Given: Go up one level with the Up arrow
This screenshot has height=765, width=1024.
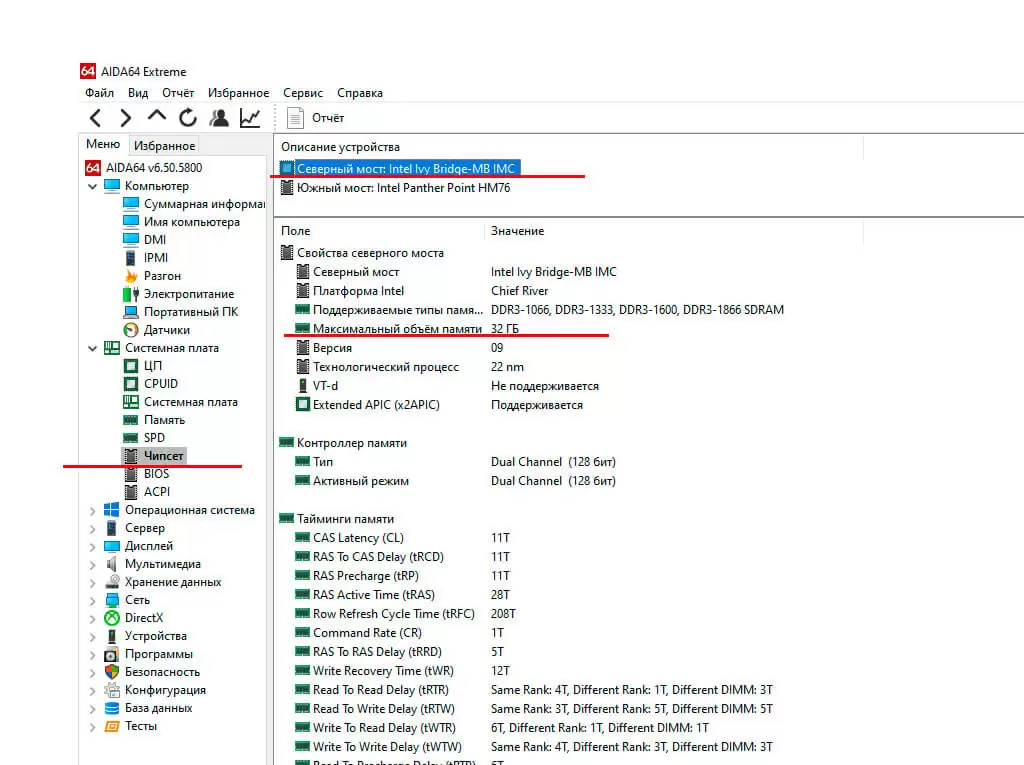Looking at the screenshot, I should point(157,117).
